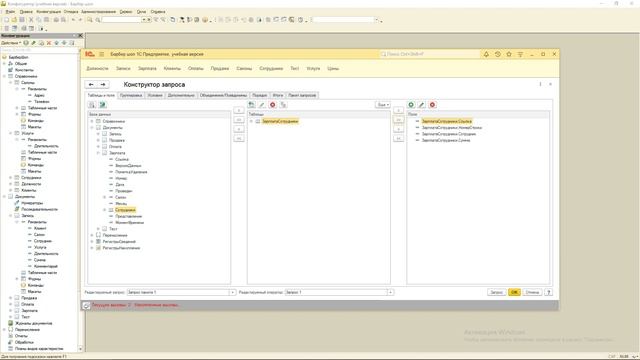Open the Редактируемый оператор dropdown arrow
Image resolution: width=640 pixels, height=360 pixels.
click(390, 292)
